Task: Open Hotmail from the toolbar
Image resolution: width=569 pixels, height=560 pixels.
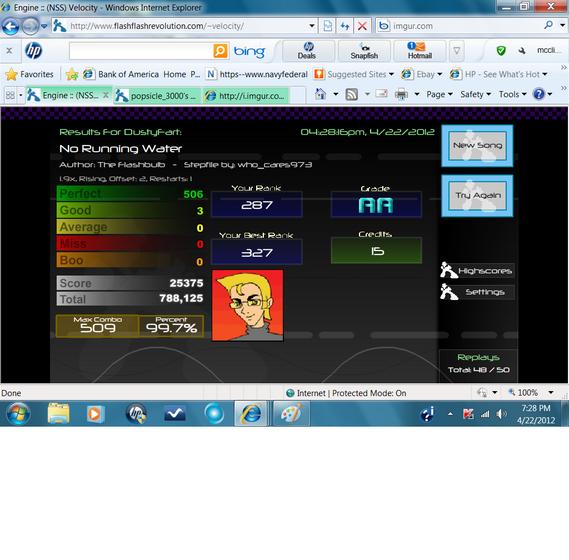Action: coord(419,51)
